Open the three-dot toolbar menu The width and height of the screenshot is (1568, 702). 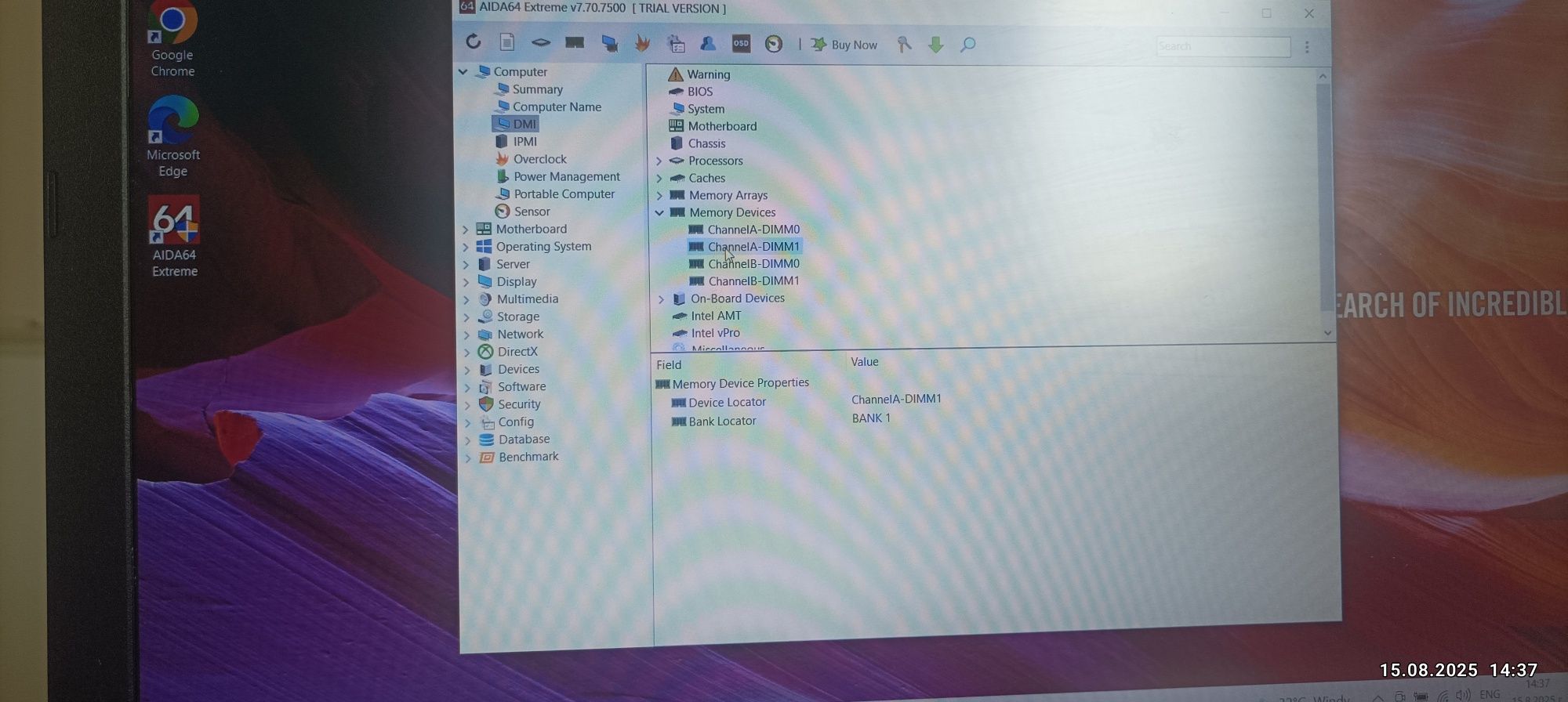tap(1307, 47)
